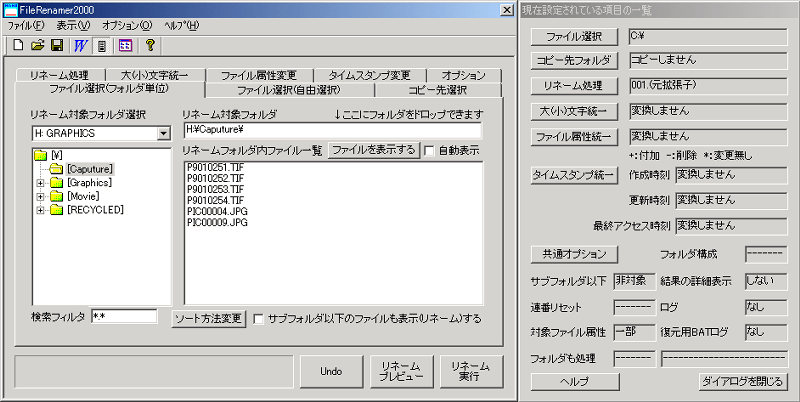Select the [RECYCLED] folder label

[x=95, y=210]
